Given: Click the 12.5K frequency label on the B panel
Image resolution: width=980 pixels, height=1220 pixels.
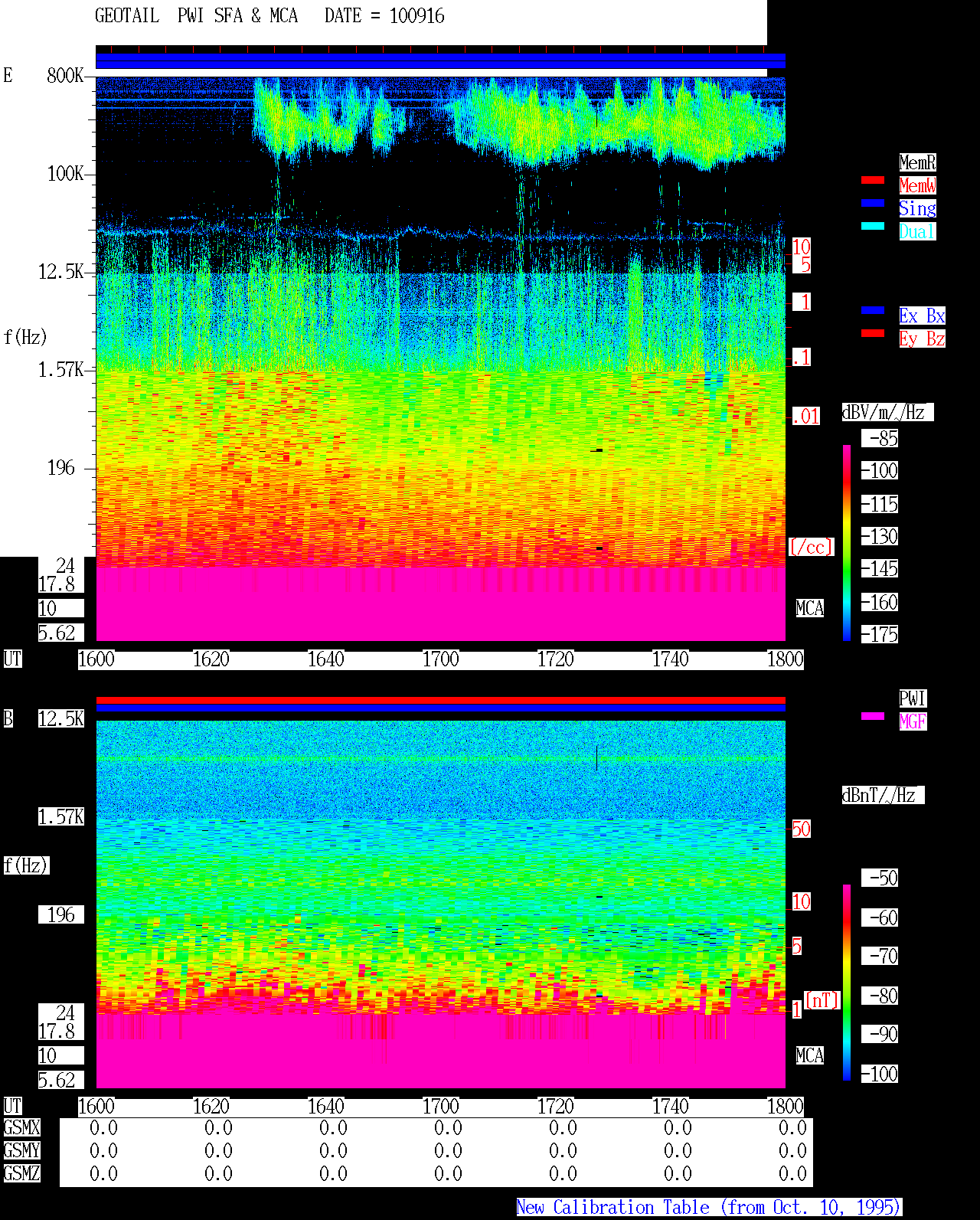Looking at the screenshot, I should (61, 719).
